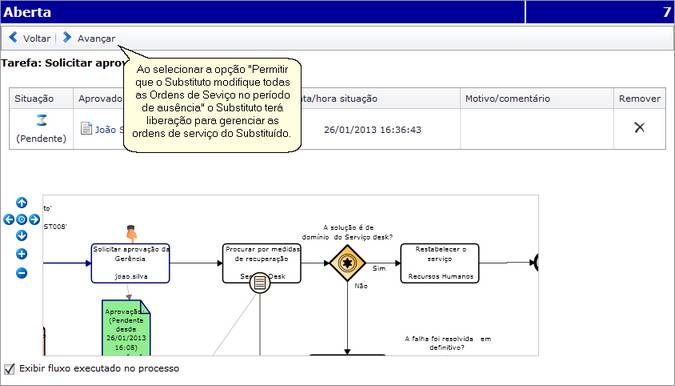Select the Restabelecer o serviço task box
675x386 pixels.
point(440,263)
